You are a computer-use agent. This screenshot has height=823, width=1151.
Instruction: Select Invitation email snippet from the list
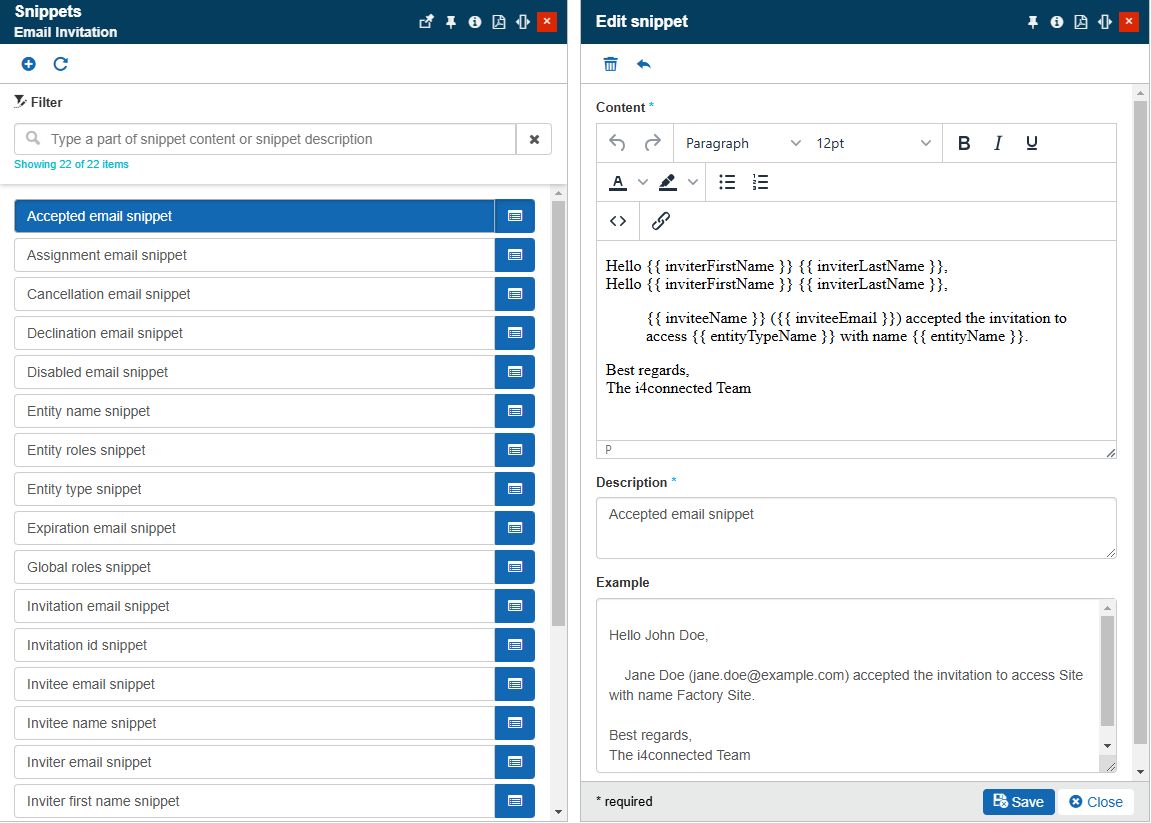pos(254,606)
